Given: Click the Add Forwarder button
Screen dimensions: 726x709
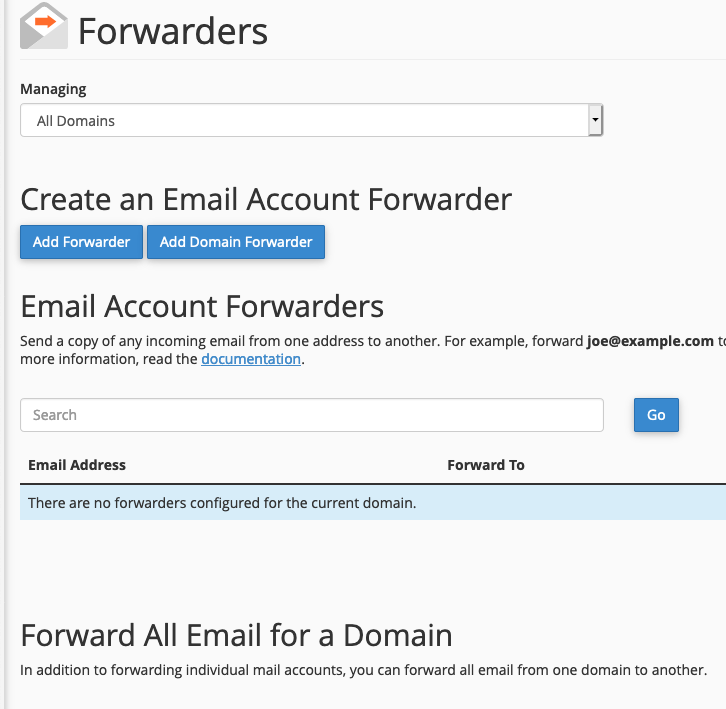Looking at the screenshot, I should coord(81,242).
